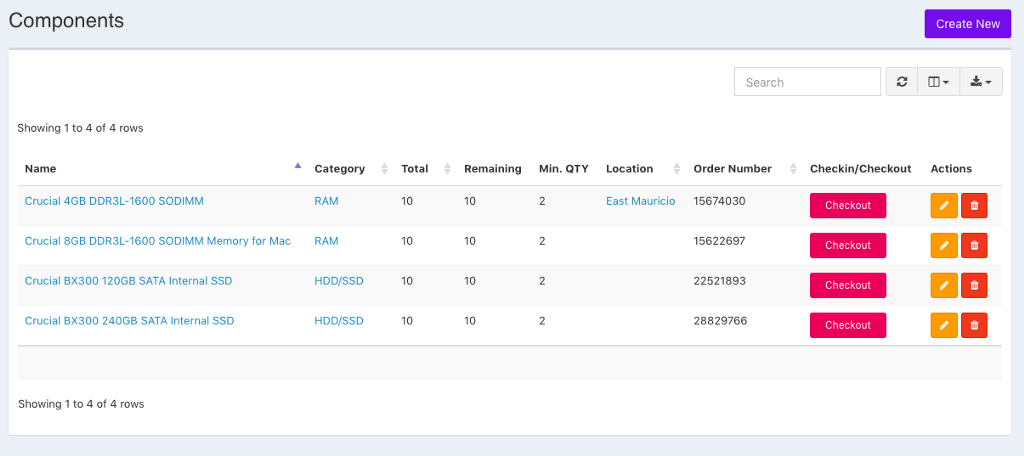The image size is (1024, 456).
Task: Sort table by Category column header
Action: point(339,169)
